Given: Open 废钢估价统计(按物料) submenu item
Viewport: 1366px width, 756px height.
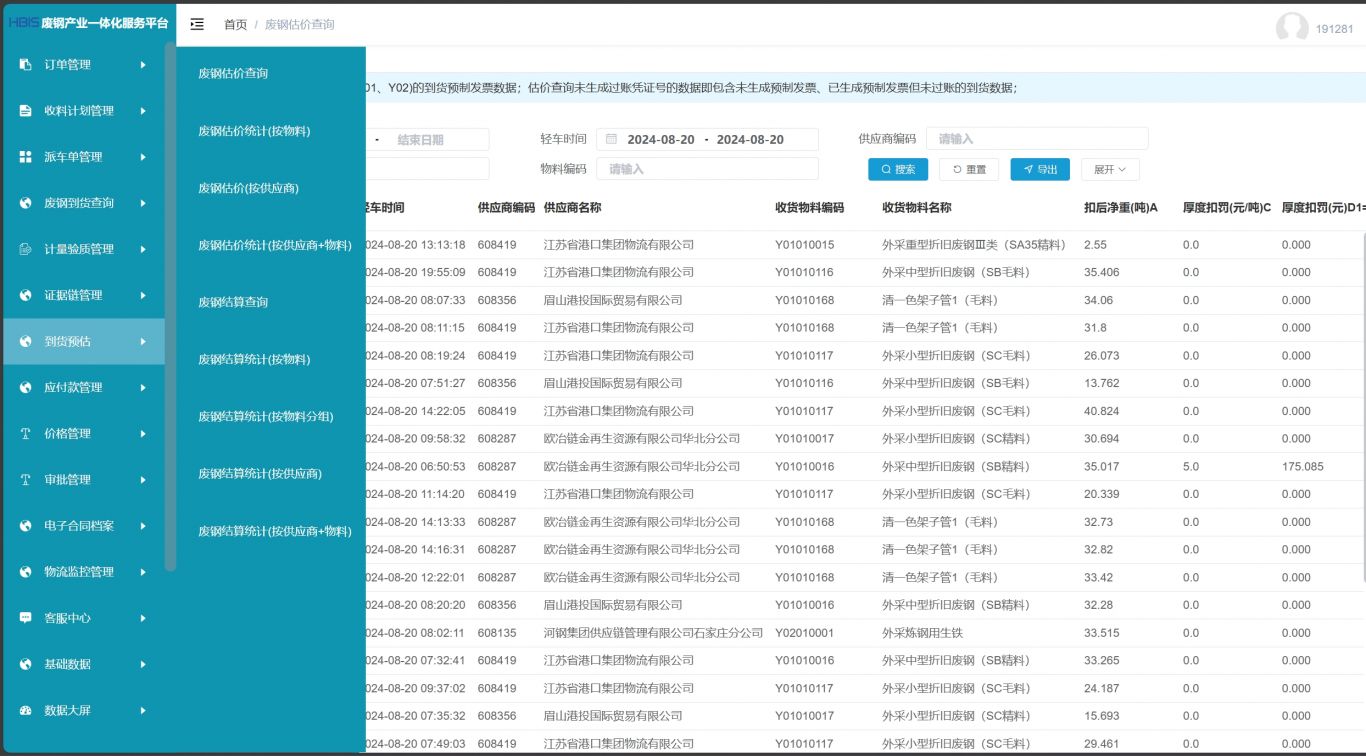Looking at the screenshot, I should [x=254, y=131].
